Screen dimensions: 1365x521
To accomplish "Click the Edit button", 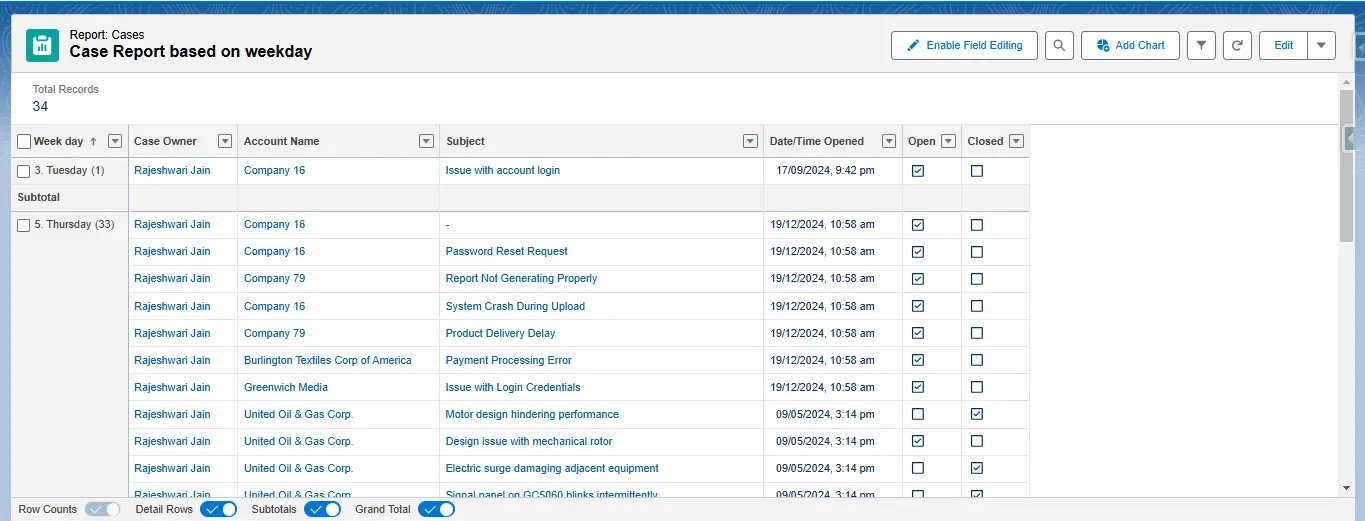I will click(x=1283, y=46).
